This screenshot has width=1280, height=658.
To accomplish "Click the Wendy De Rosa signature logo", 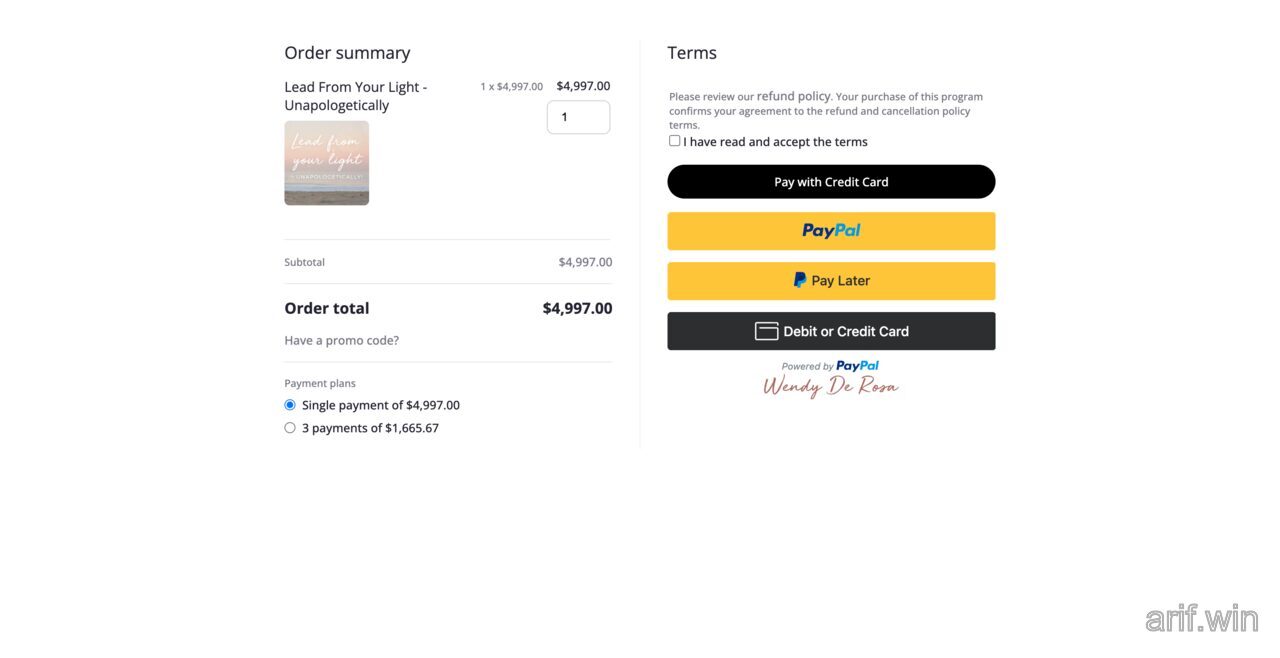I will tap(830, 385).
